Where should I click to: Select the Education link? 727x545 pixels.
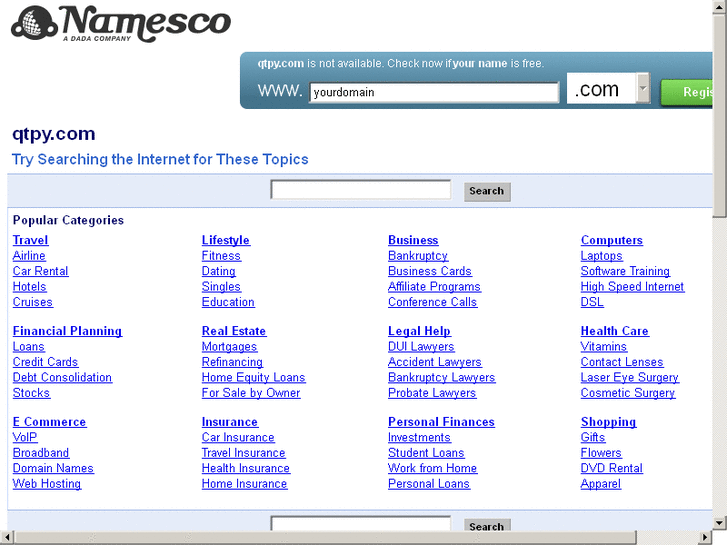228,302
